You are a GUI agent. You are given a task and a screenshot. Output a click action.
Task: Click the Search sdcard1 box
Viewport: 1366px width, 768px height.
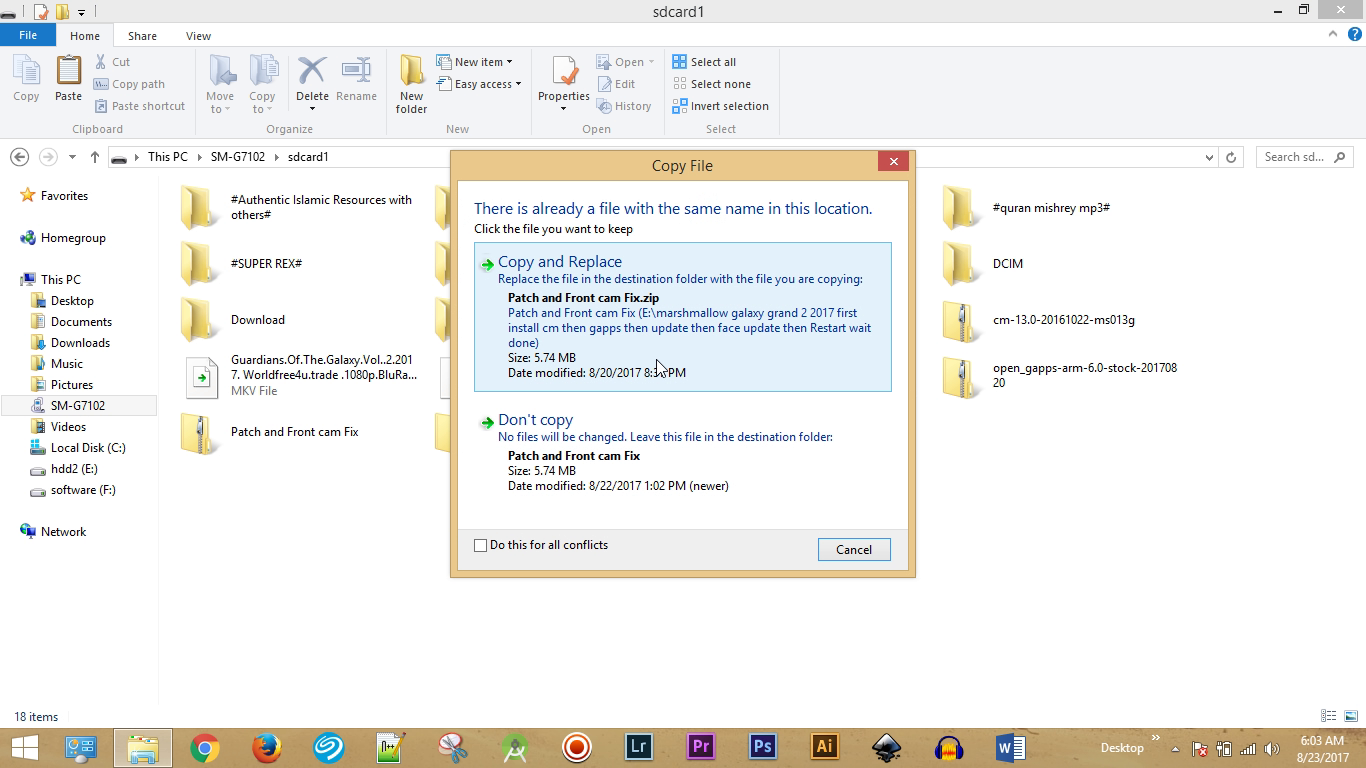(1304, 157)
